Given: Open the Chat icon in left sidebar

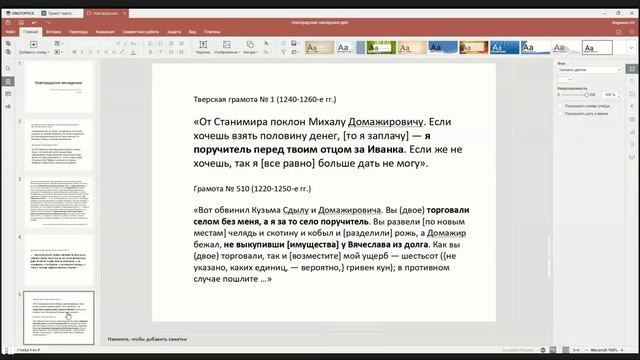Looking at the screenshot, I should click(8, 107).
